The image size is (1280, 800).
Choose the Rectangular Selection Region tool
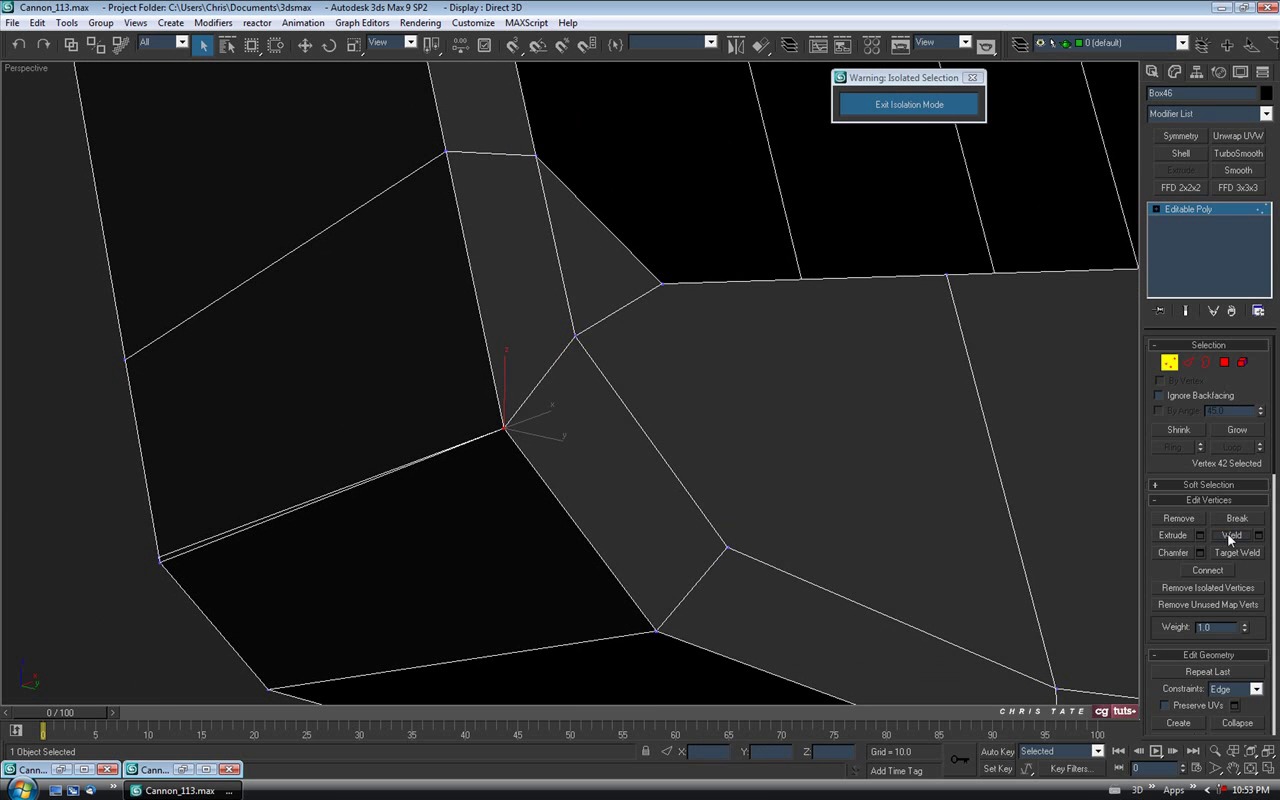tap(252, 45)
